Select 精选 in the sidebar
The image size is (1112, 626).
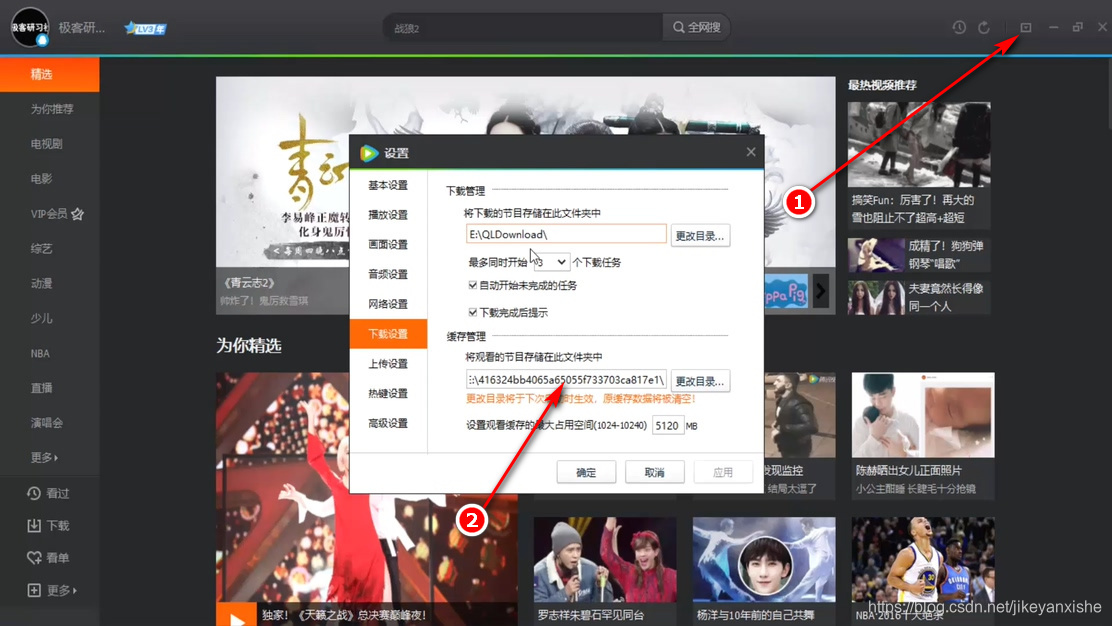[50, 74]
